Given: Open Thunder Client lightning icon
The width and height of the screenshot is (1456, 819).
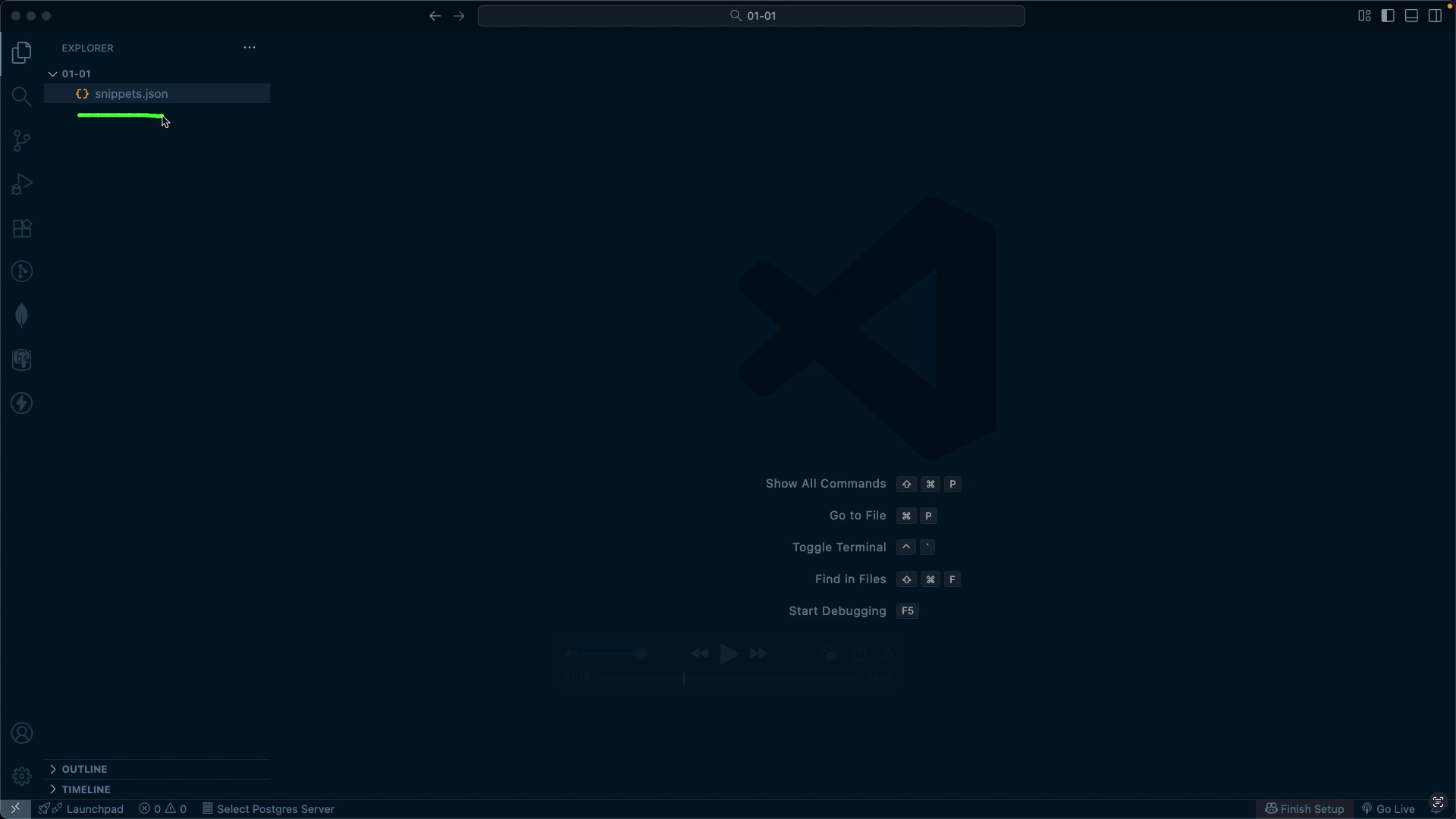Looking at the screenshot, I should click(x=22, y=403).
